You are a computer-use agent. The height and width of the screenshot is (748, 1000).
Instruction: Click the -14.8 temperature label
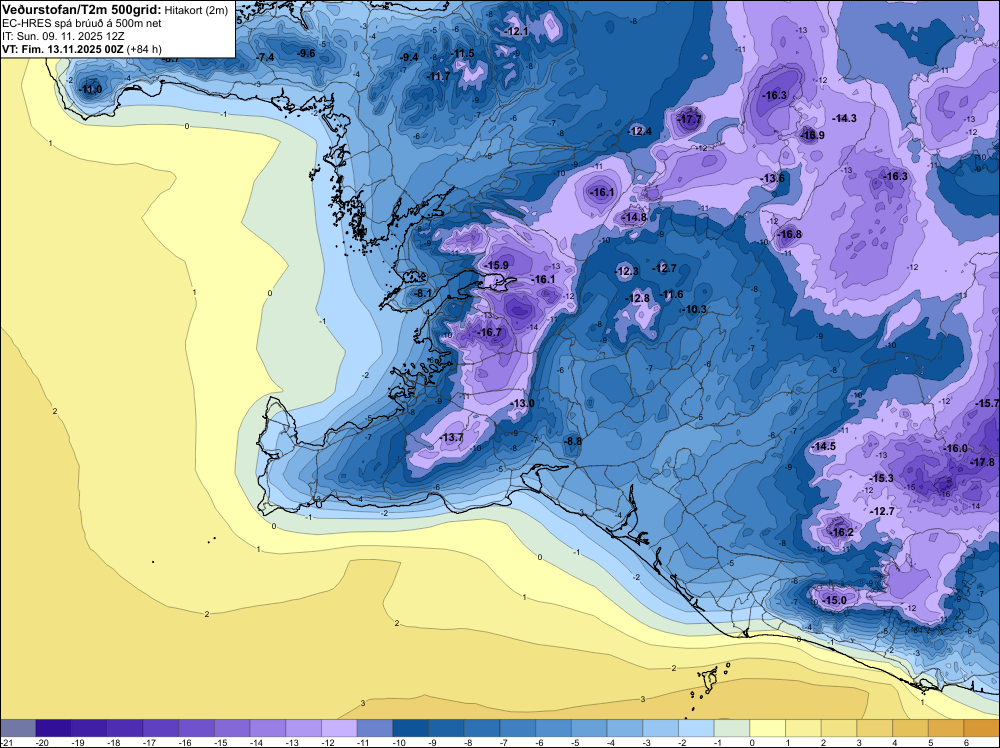tap(634, 217)
